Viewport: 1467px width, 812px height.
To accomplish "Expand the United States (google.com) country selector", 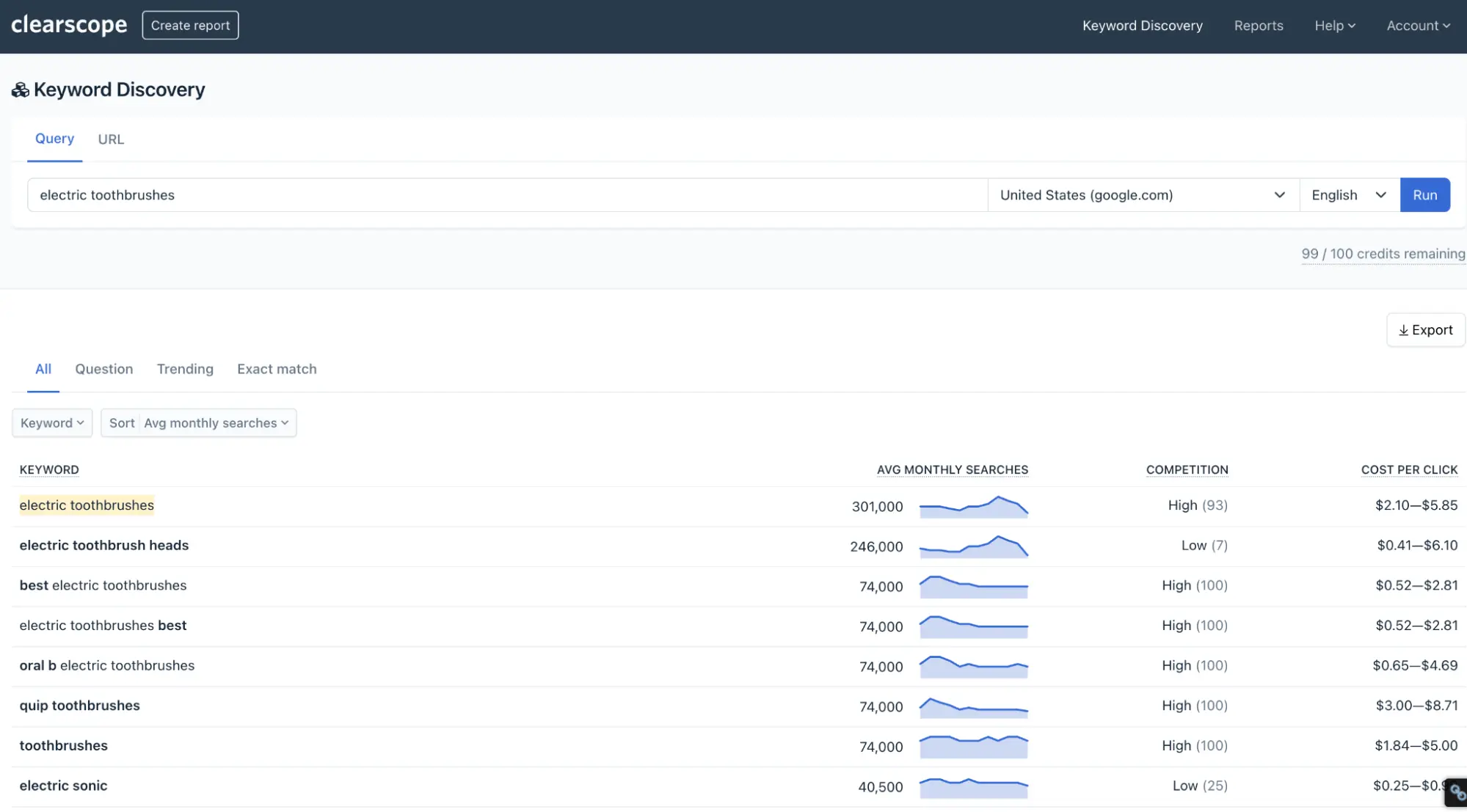I will click(1143, 195).
